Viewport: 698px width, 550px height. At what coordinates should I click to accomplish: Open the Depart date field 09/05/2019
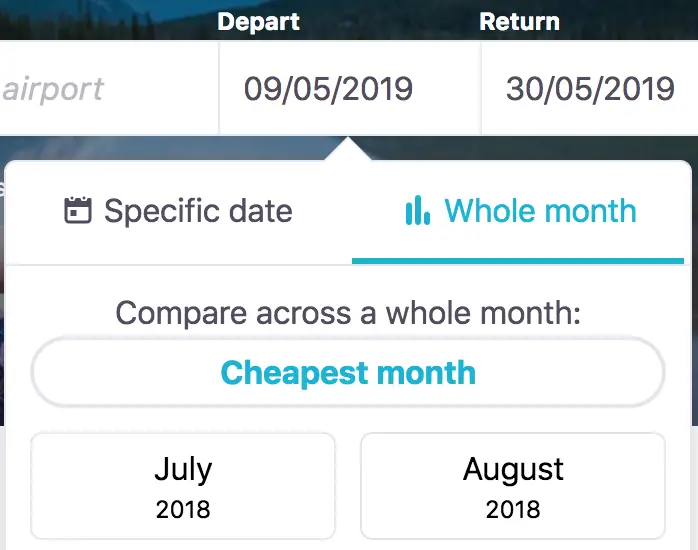(350, 88)
